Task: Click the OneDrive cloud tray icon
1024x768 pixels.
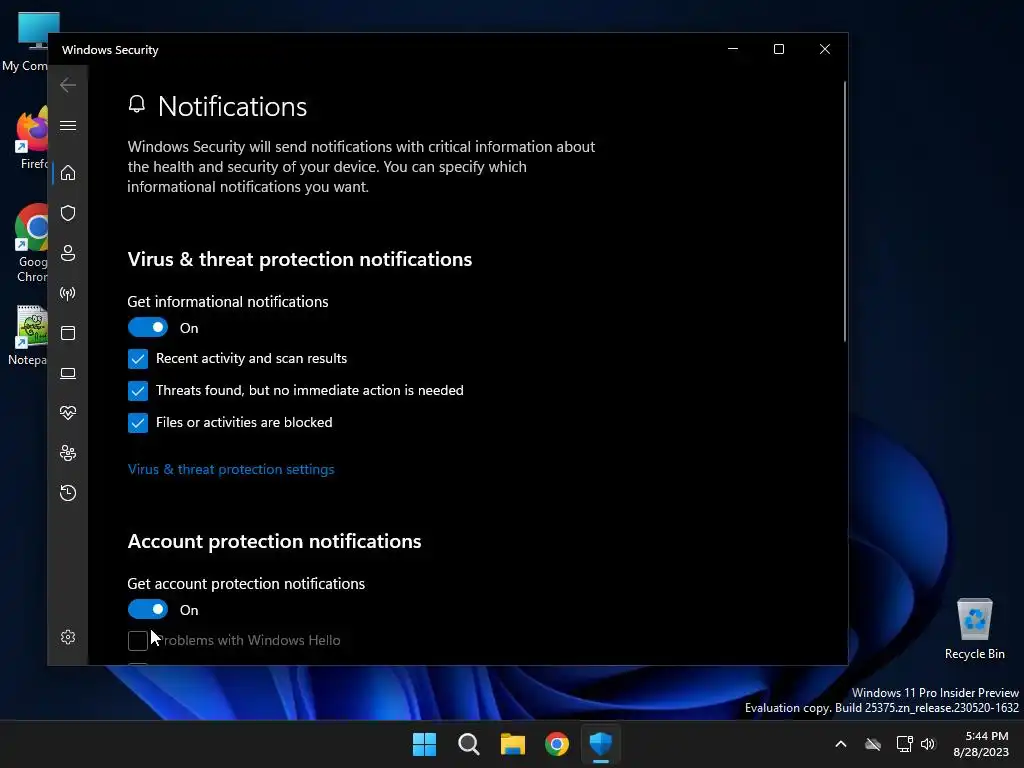Action: pos(873,744)
